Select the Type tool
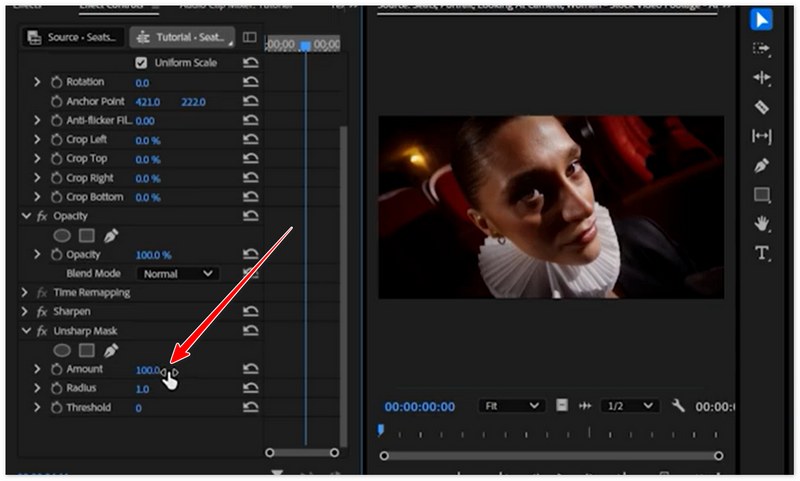Image resolution: width=800 pixels, height=481 pixels. click(762, 253)
